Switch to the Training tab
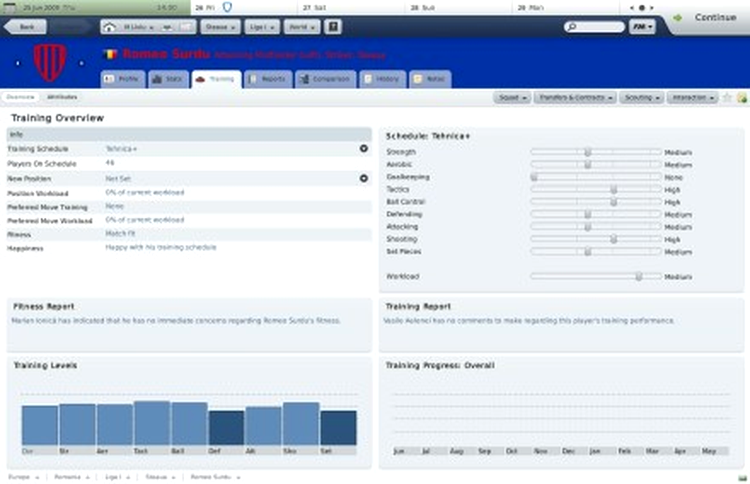 click(216, 79)
